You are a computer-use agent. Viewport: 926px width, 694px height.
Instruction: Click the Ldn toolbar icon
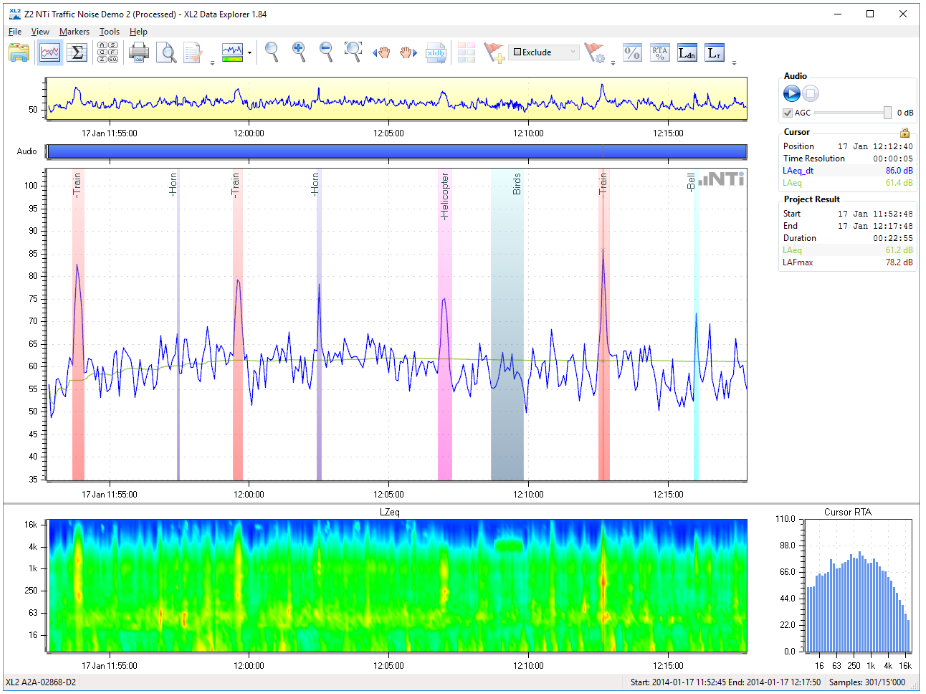coord(687,53)
